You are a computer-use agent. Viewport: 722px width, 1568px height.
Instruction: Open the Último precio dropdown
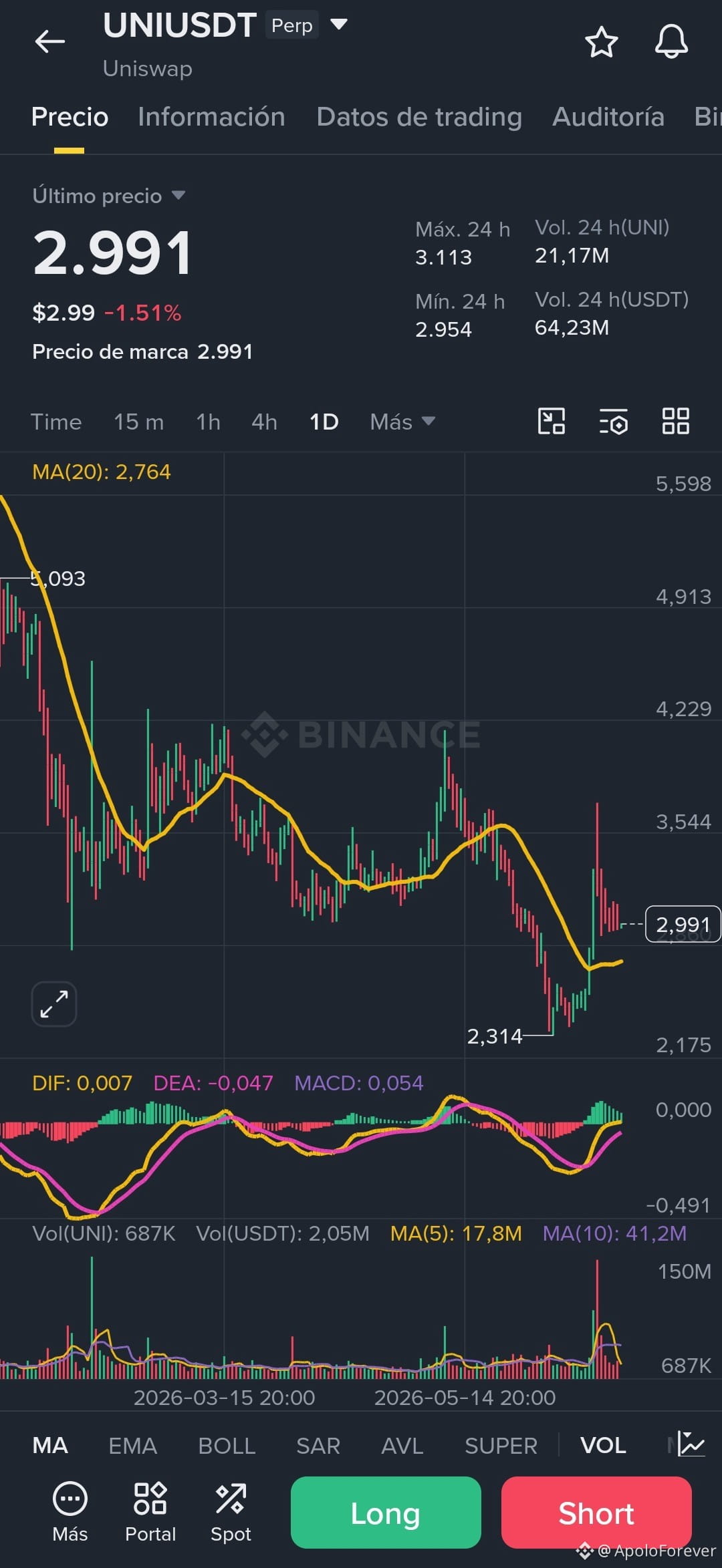click(x=109, y=196)
